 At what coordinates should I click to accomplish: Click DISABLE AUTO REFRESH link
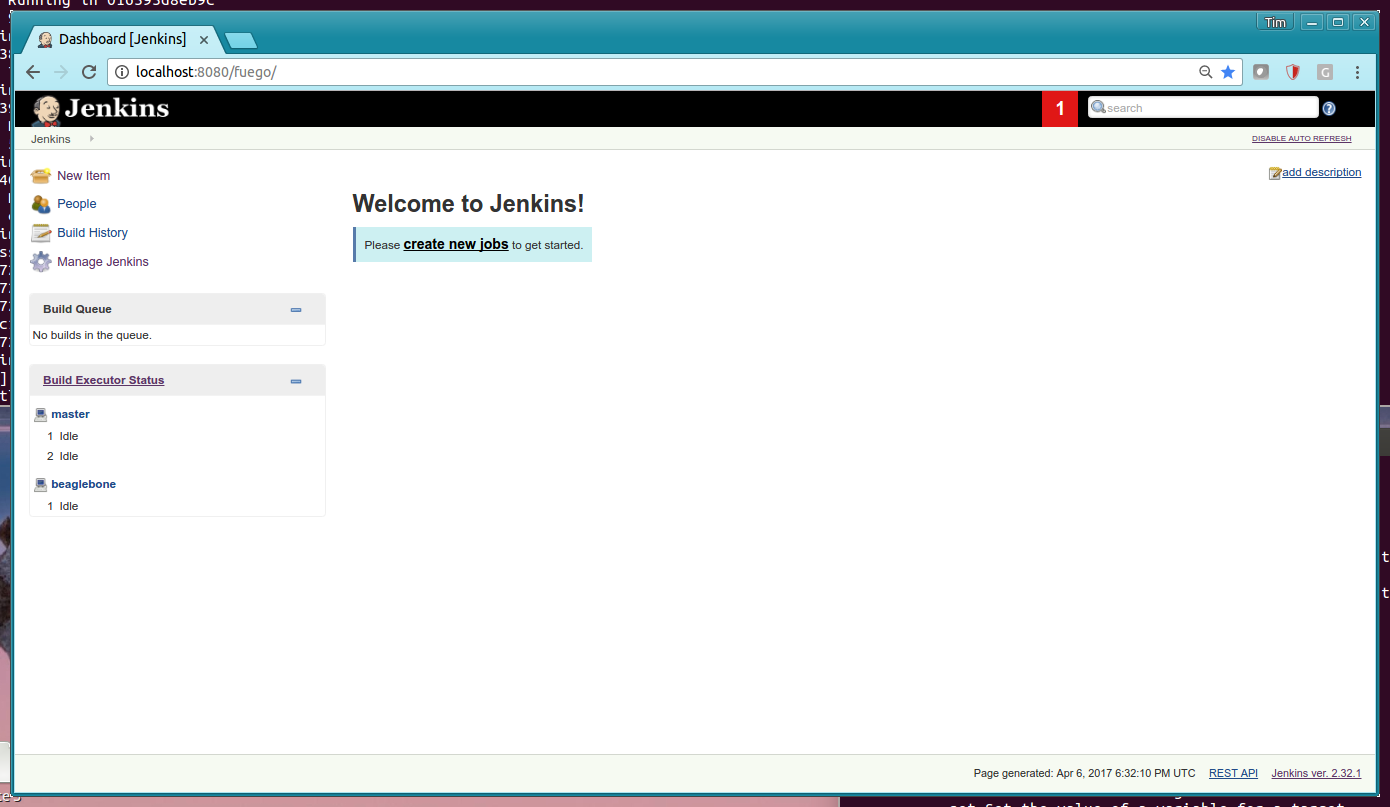click(x=1301, y=139)
